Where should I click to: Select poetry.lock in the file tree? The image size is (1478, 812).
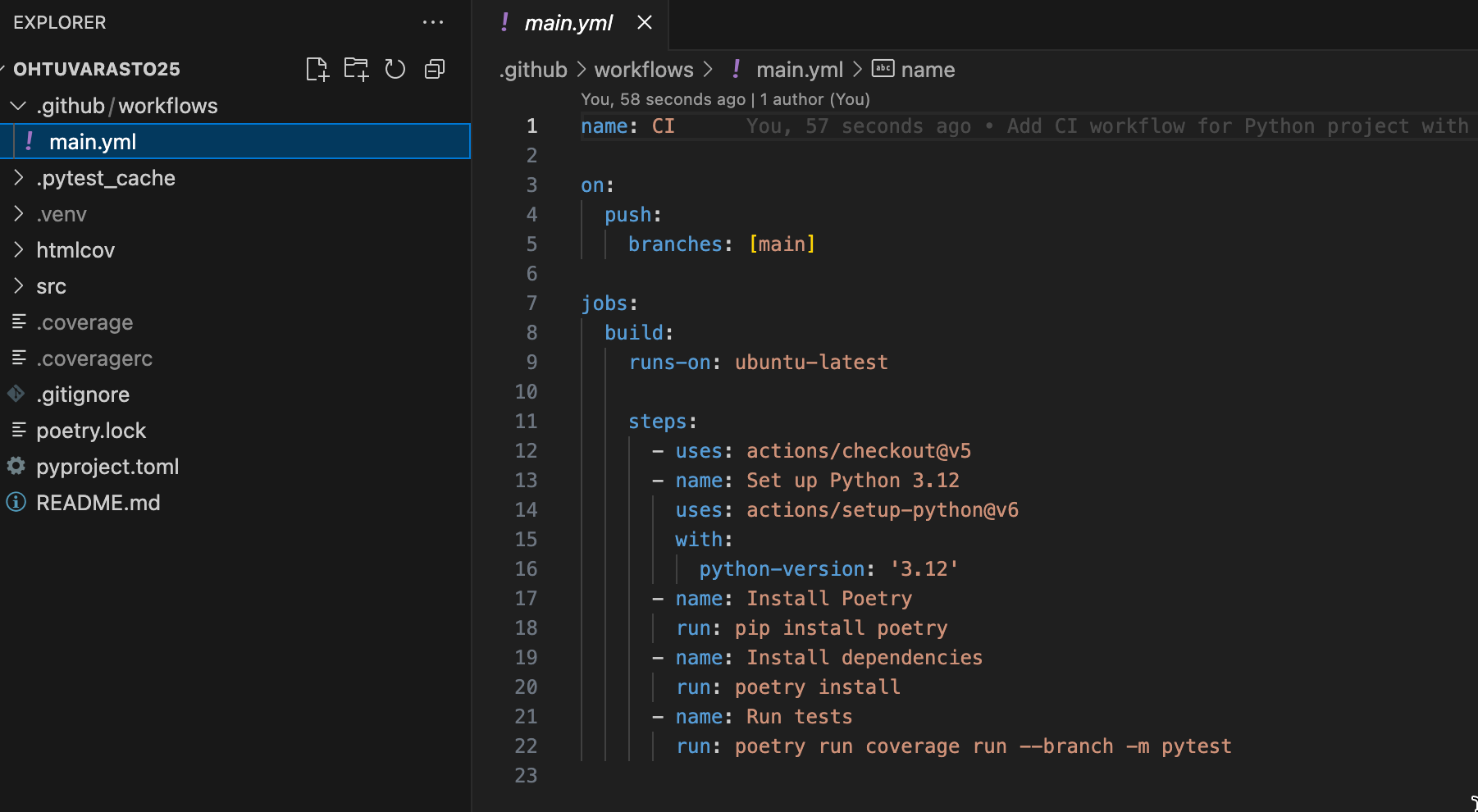click(90, 431)
